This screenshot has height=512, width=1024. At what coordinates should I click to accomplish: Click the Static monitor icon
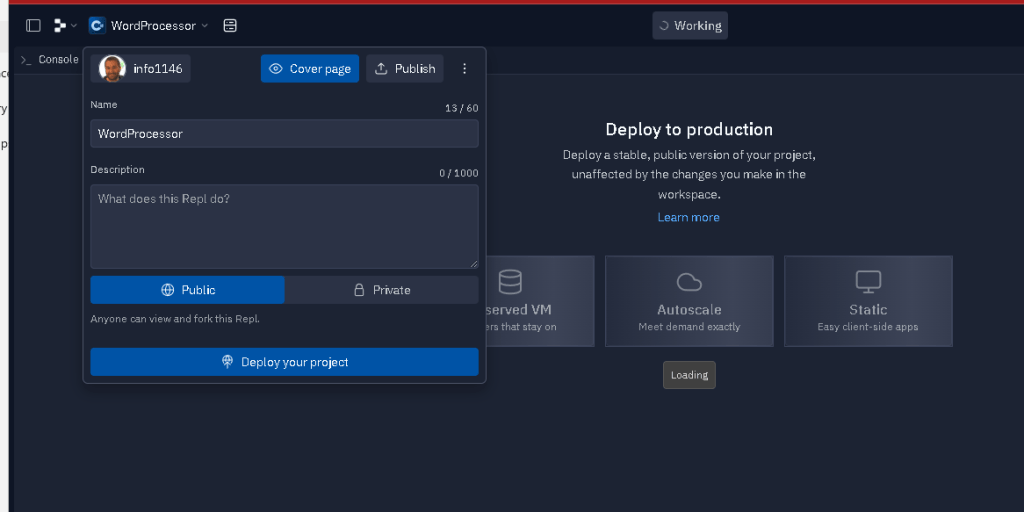point(868,281)
